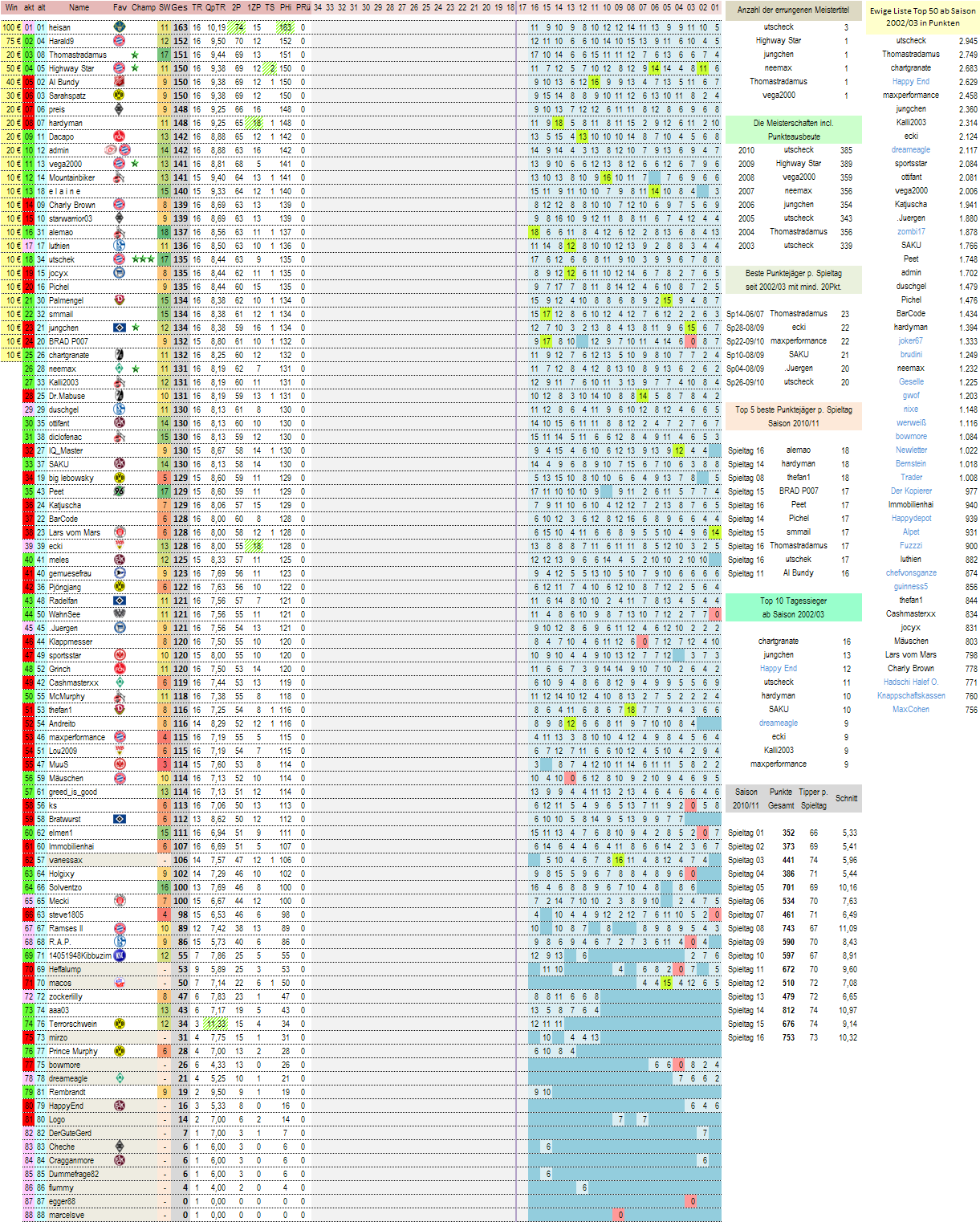Click the '100 €' winnings cell for heisan
The image size is (980, 1222).
pyautogui.click(x=11, y=27)
